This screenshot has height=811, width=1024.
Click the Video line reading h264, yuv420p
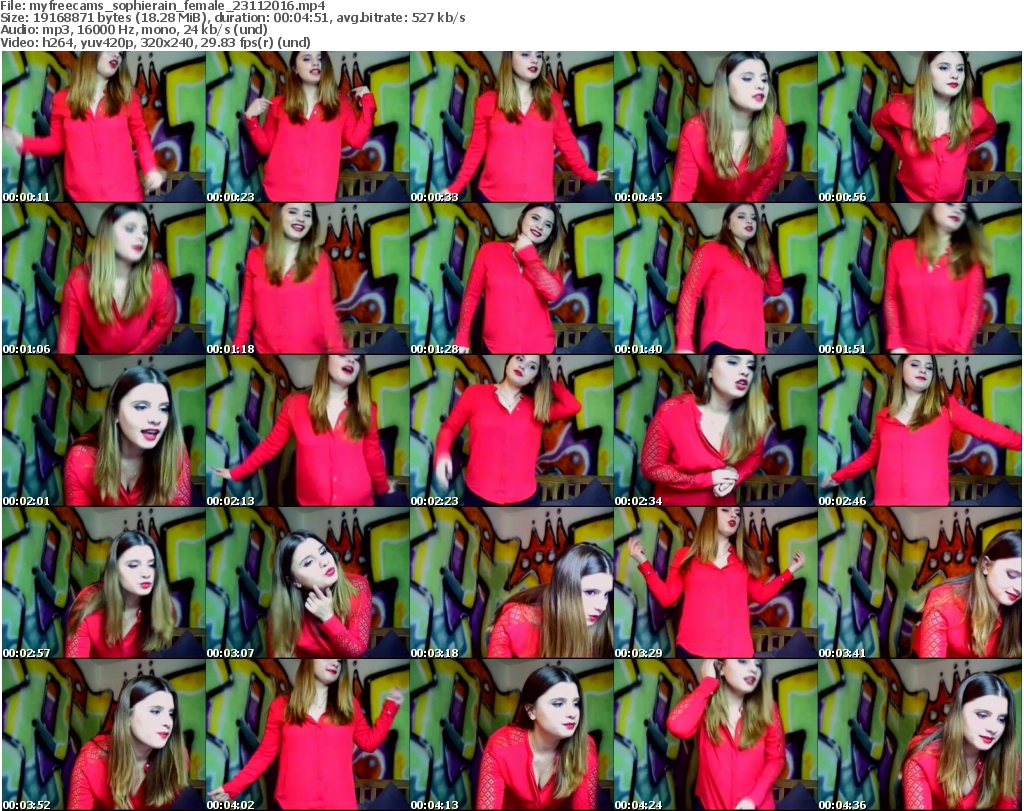155,42
